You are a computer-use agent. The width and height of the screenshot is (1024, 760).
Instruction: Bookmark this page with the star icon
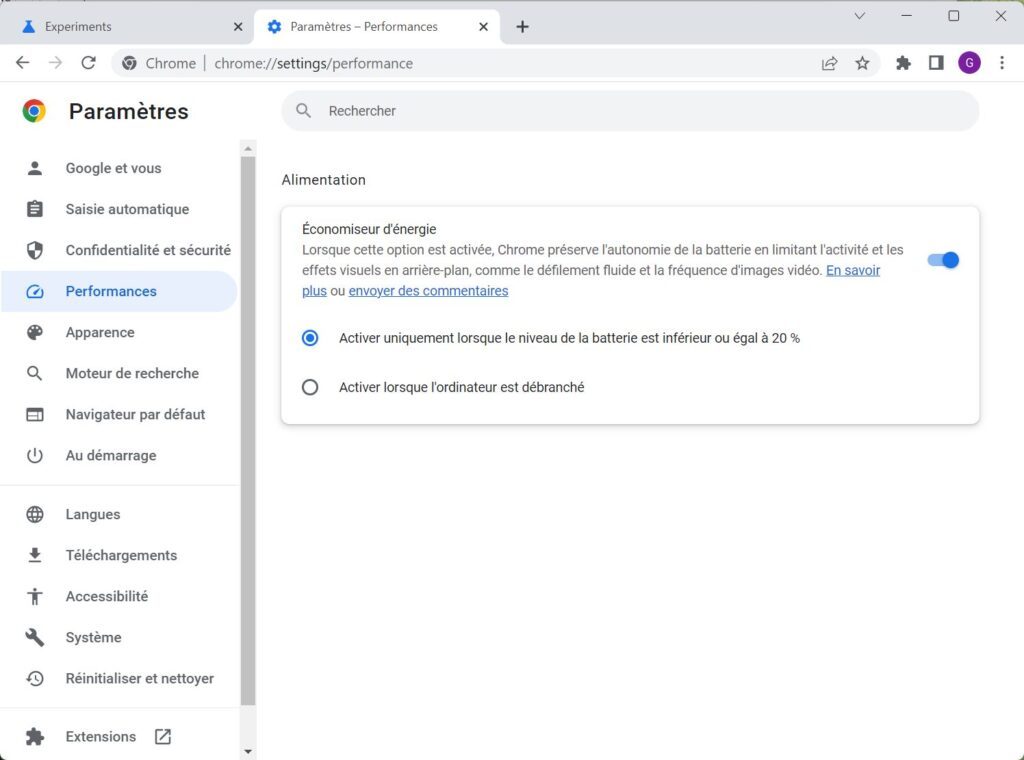(862, 63)
